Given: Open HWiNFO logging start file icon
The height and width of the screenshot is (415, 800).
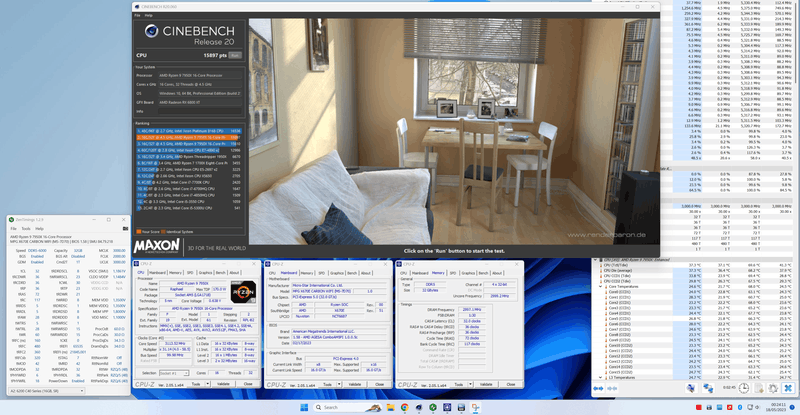Looking at the screenshot, I should [759, 388].
